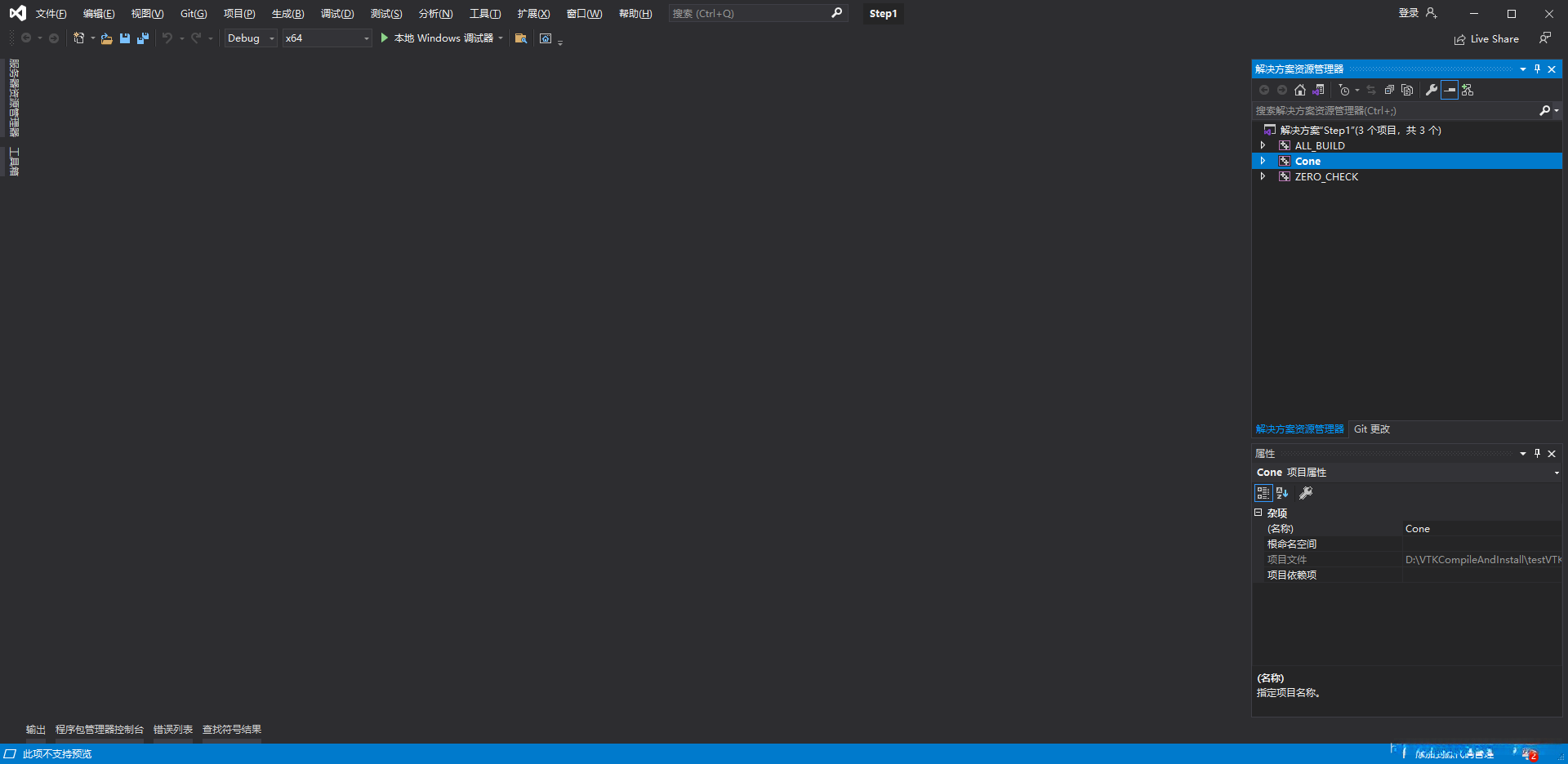The height and width of the screenshot is (764, 1568).
Task: Select the 解决方案"Step1" solution node
Action: coord(1361,130)
